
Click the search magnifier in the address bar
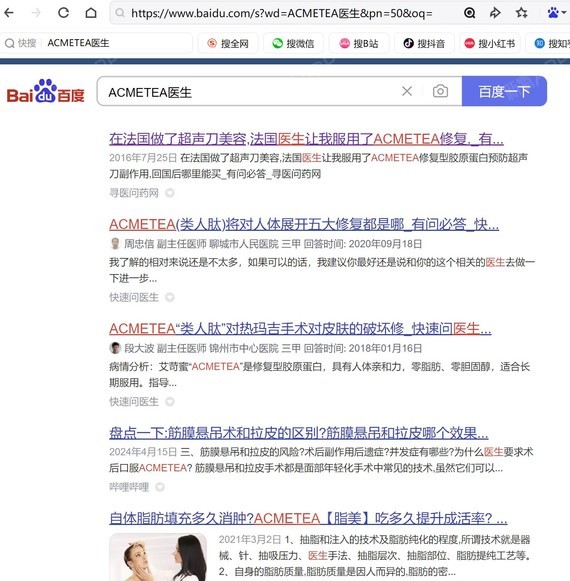point(119,13)
